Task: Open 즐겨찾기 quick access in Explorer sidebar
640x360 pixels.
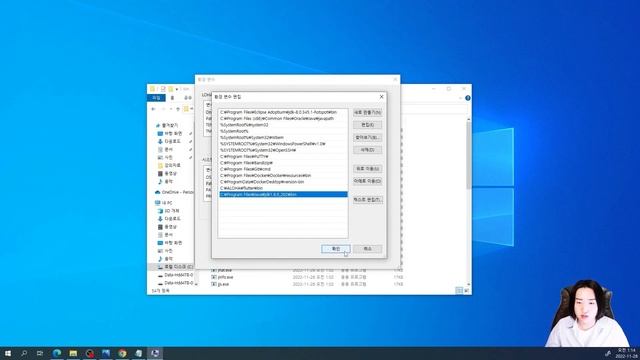Action: point(169,125)
